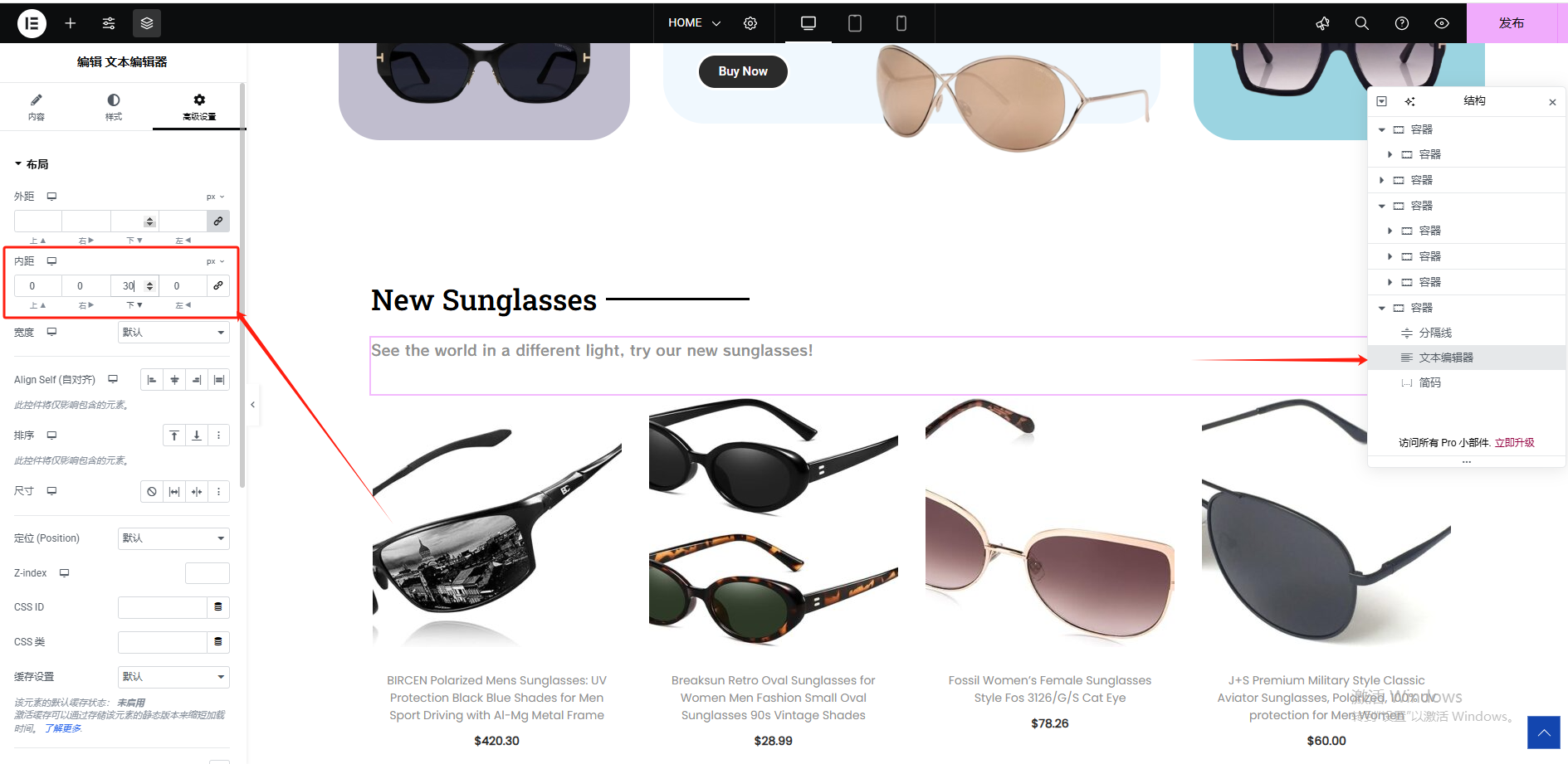
Task: Switch to the 样式 style tab
Action: click(x=114, y=107)
